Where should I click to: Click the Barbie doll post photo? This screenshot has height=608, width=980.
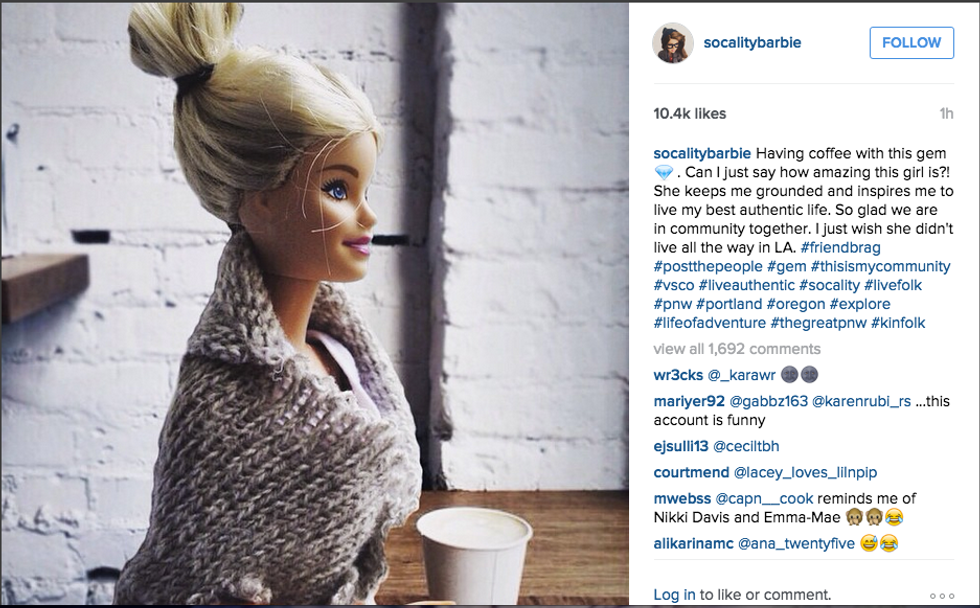tap(315, 304)
